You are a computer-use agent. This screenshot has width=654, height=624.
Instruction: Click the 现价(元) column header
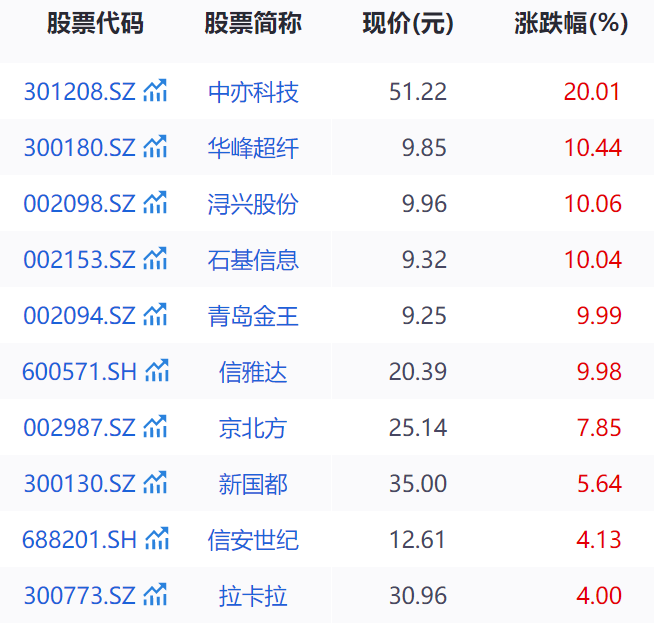click(x=408, y=23)
